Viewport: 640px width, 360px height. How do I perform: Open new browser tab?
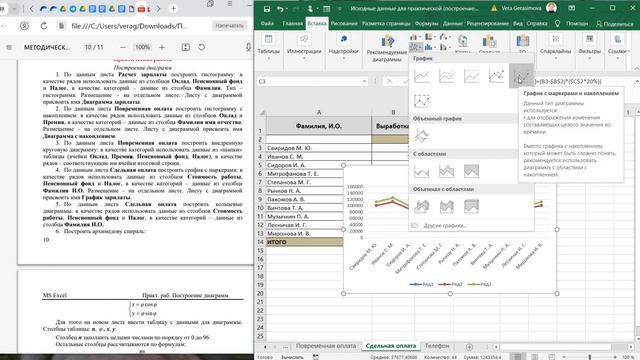tap(173, 9)
